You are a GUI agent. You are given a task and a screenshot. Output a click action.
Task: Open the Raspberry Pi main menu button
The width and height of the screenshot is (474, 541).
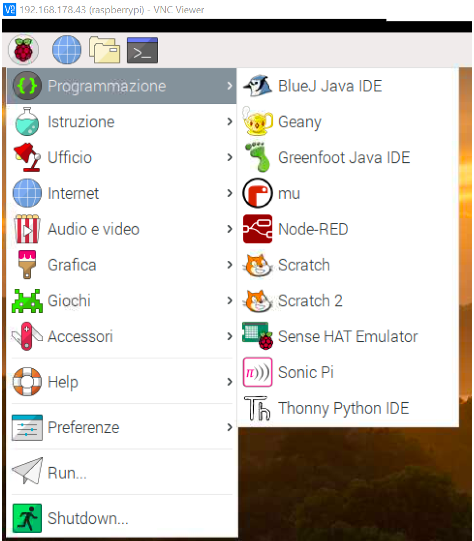coord(23,50)
